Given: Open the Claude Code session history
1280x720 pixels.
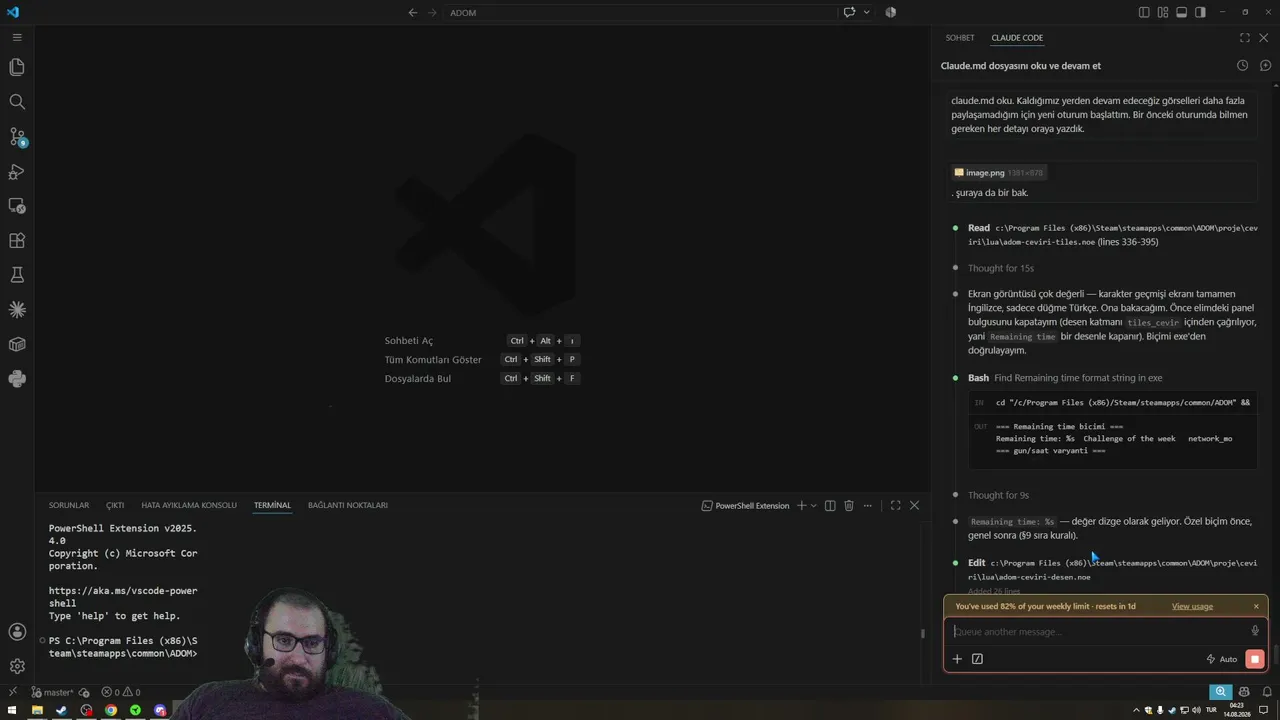Looking at the screenshot, I should coord(1242,65).
